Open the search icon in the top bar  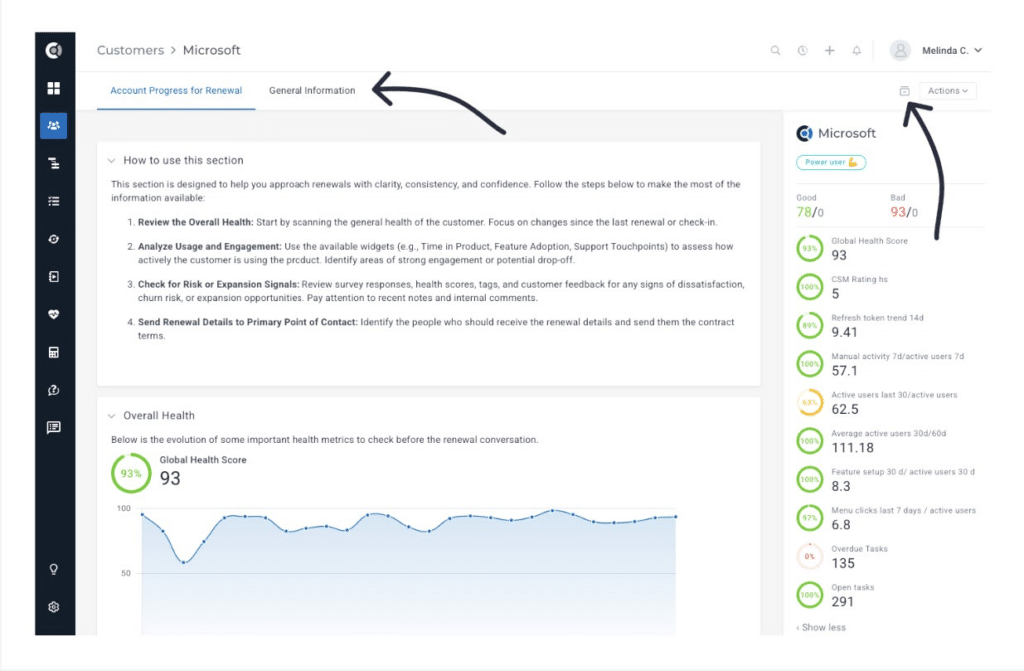775,50
